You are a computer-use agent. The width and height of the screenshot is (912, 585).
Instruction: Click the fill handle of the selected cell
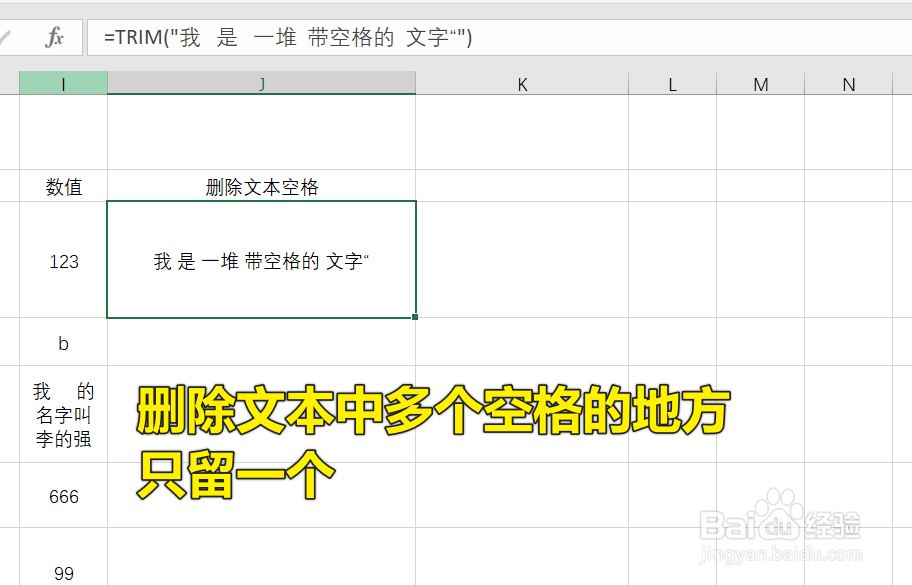pyautogui.click(x=414, y=316)
